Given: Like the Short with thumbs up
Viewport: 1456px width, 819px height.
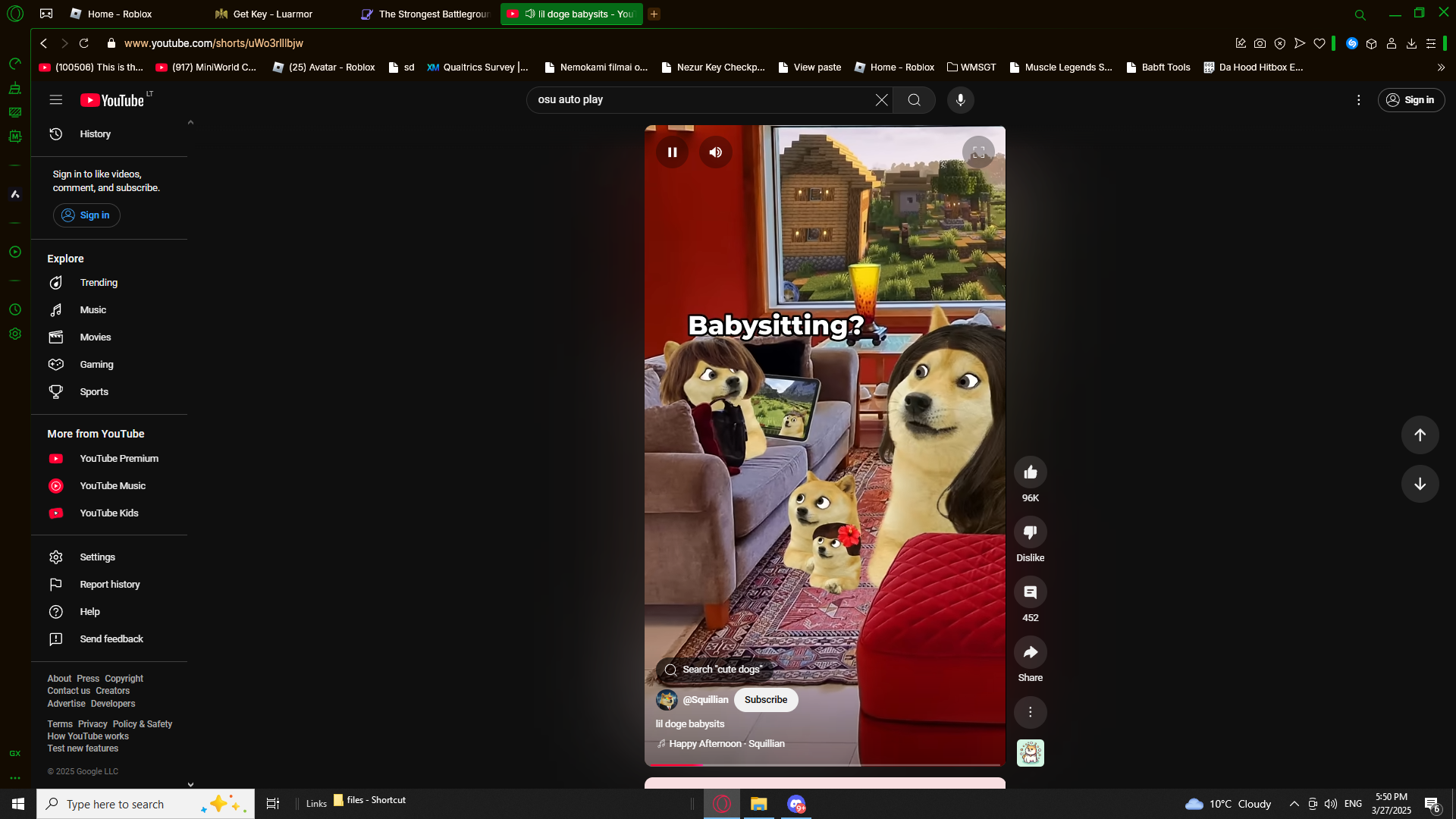Looking at the screenshot, I should coord(1030,472).
